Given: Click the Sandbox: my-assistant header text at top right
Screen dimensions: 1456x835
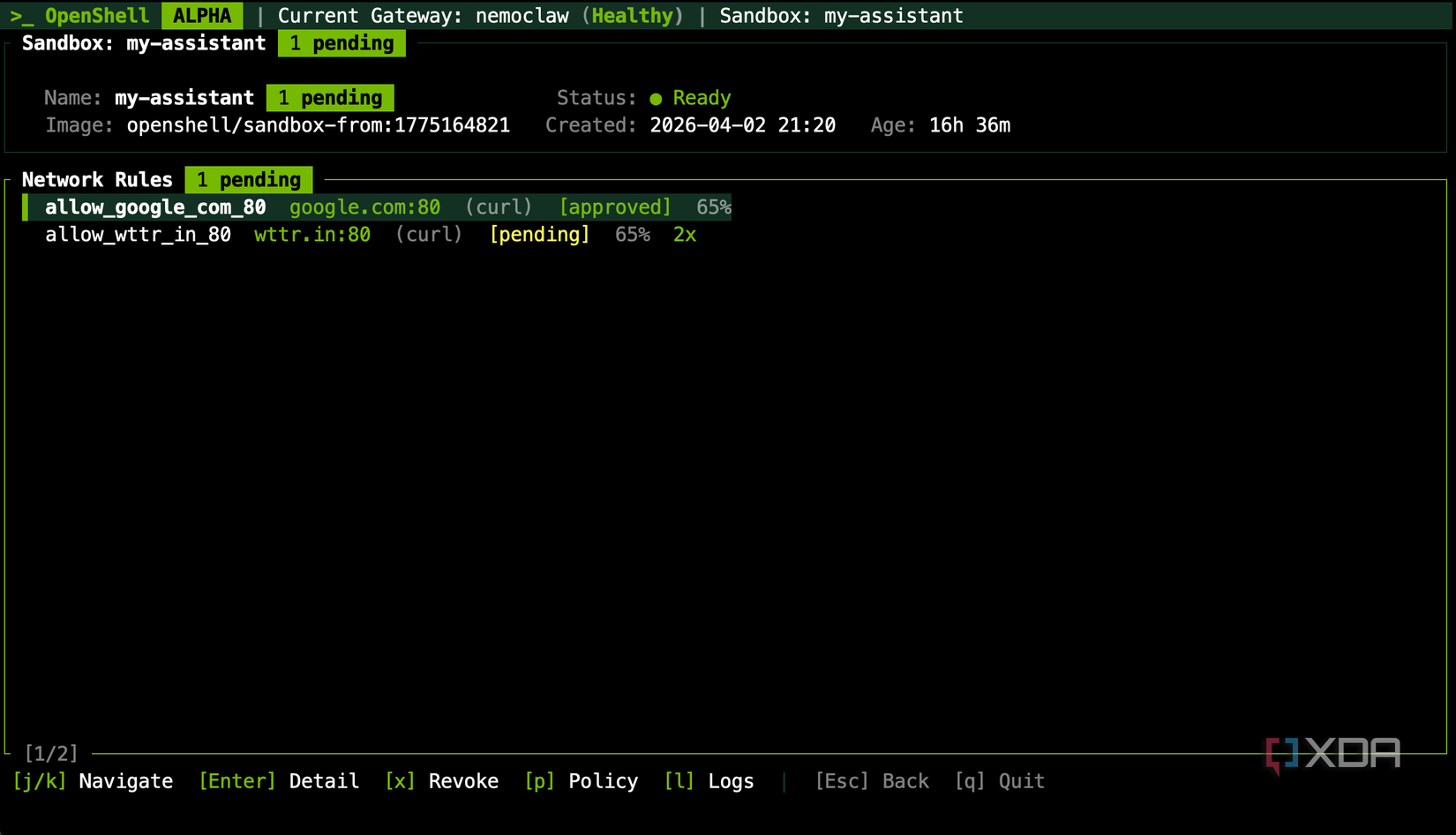Looking at the screenshot, I should coord(841,16).
